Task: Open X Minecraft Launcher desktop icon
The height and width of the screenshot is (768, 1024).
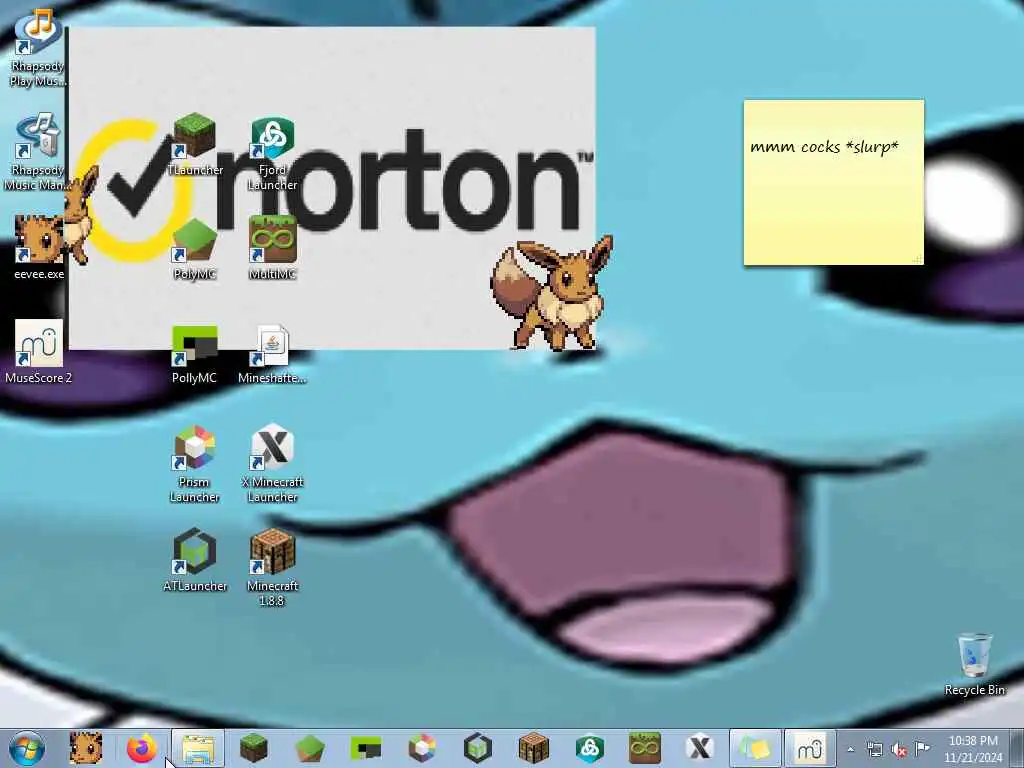Action: pos(272,464)
